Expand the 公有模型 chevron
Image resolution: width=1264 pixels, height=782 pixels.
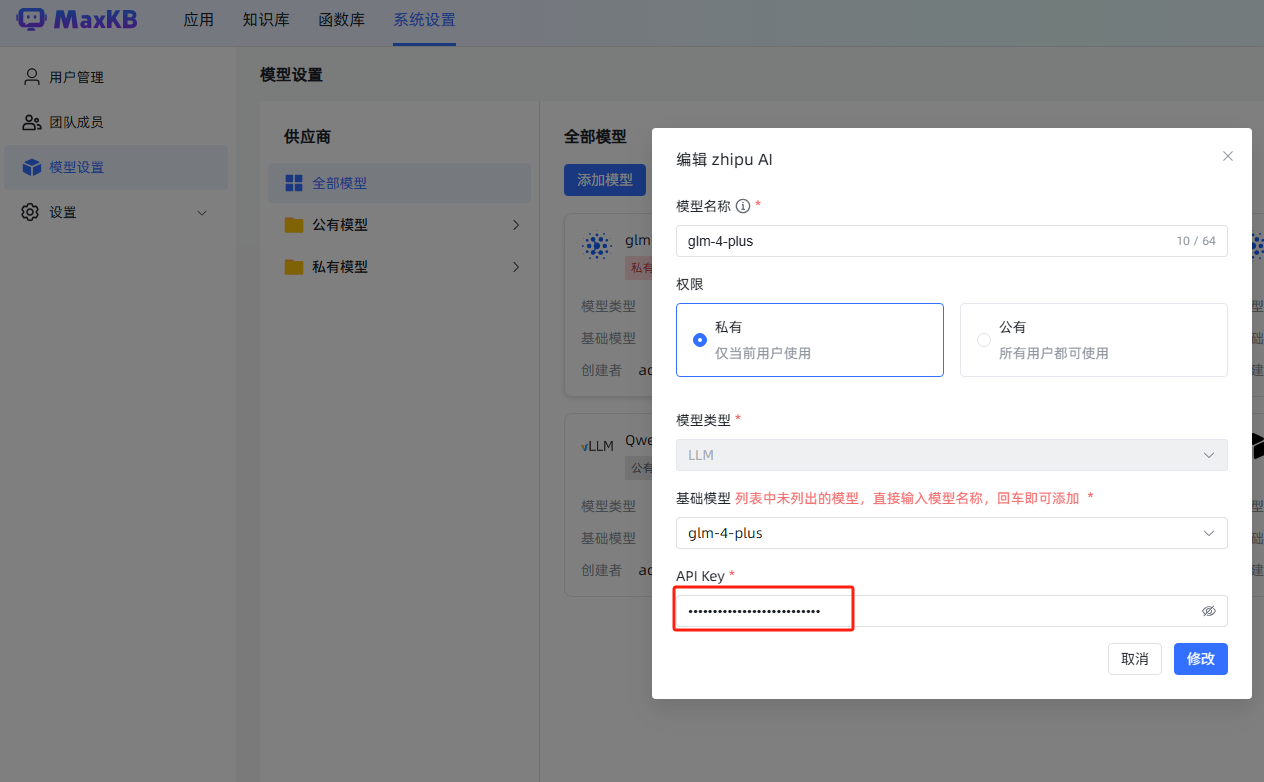[516, 225]
